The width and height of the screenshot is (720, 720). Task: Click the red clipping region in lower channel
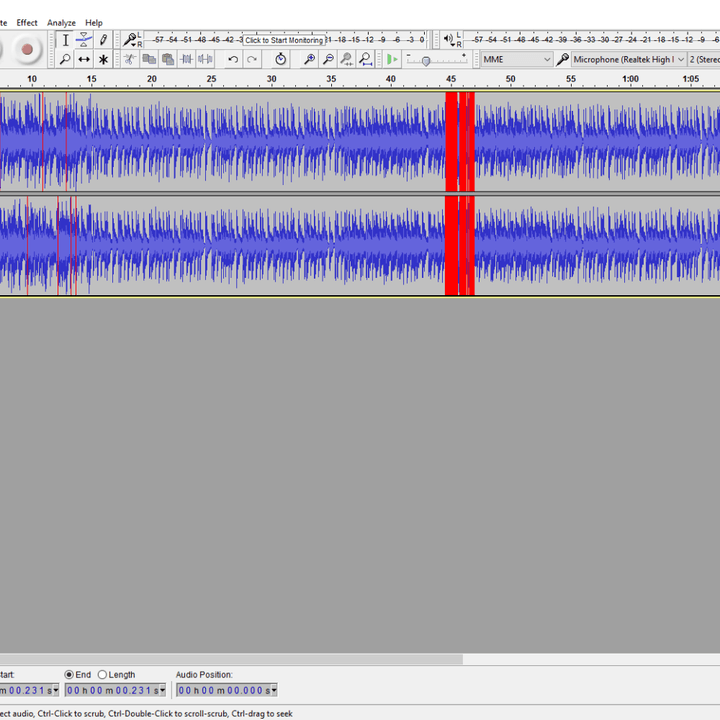click(460, 246)
